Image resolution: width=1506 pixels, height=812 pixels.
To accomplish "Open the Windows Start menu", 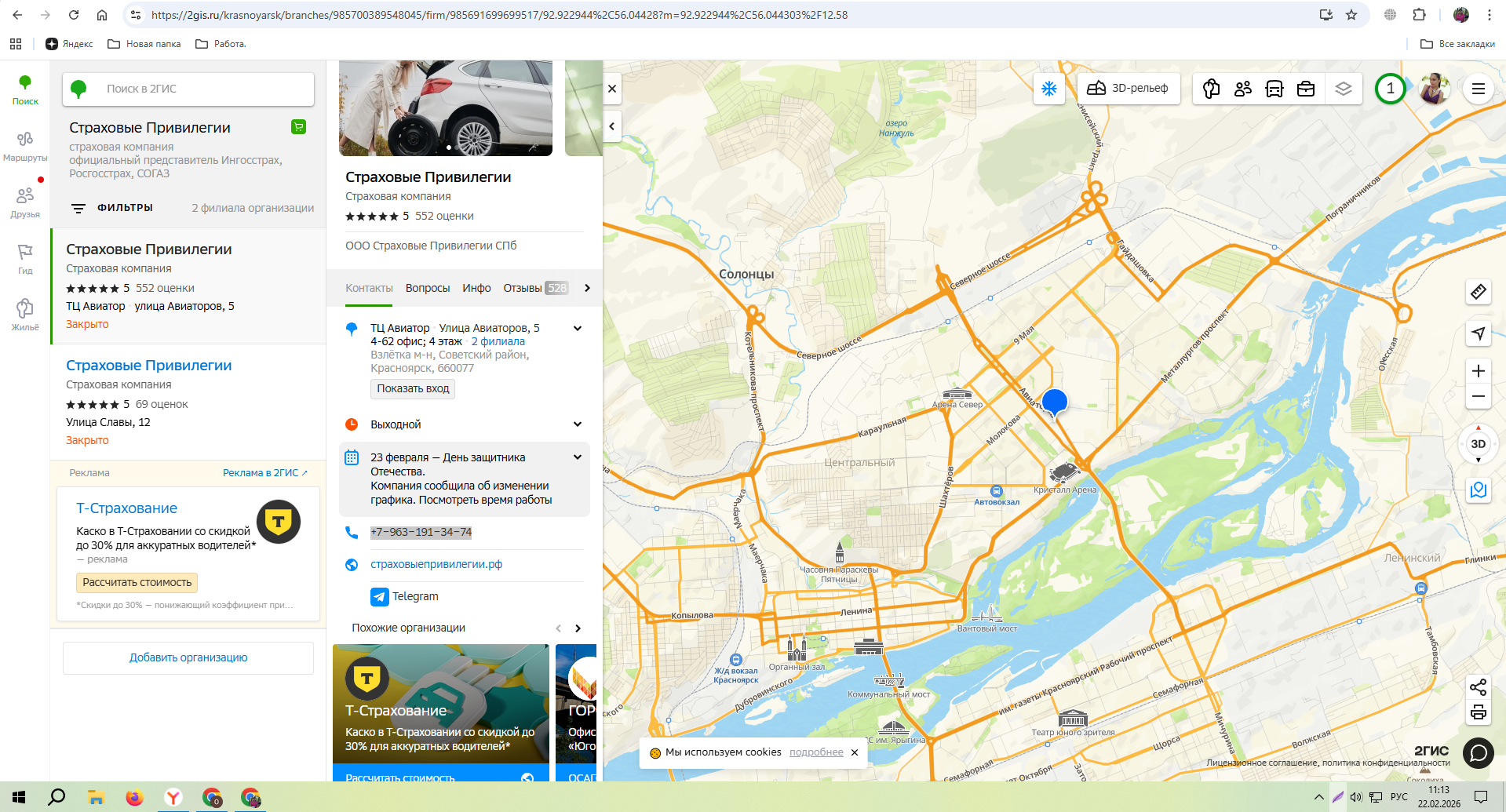I will [19, 797].
